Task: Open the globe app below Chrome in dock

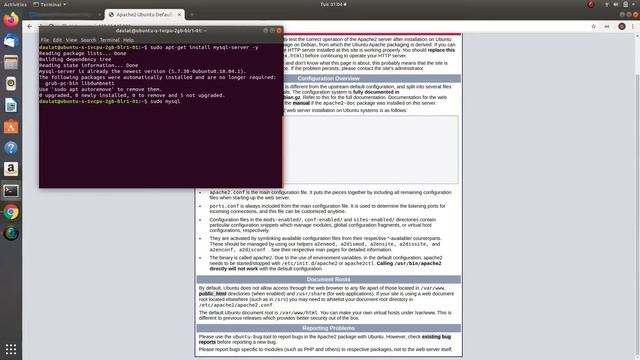Action: [x=11, y=233]
